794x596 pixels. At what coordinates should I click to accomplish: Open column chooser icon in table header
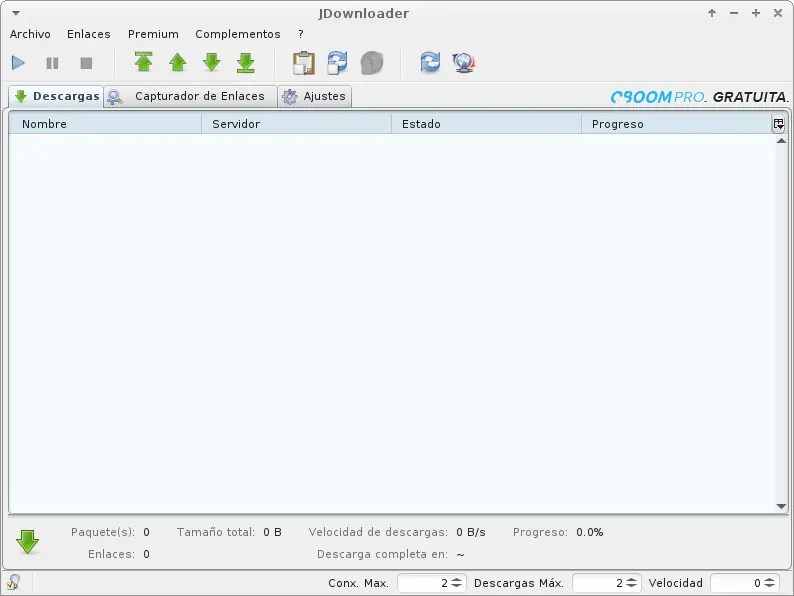coord(778,124)
